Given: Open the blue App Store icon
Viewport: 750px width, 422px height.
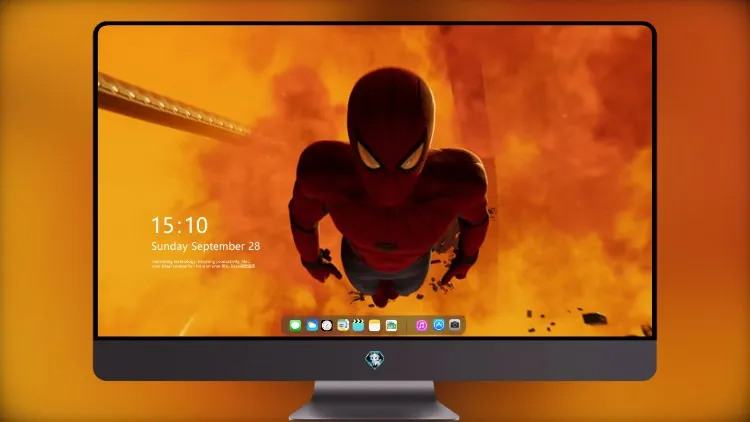Looking at the screenshot, I should click(x=439, y=325).
